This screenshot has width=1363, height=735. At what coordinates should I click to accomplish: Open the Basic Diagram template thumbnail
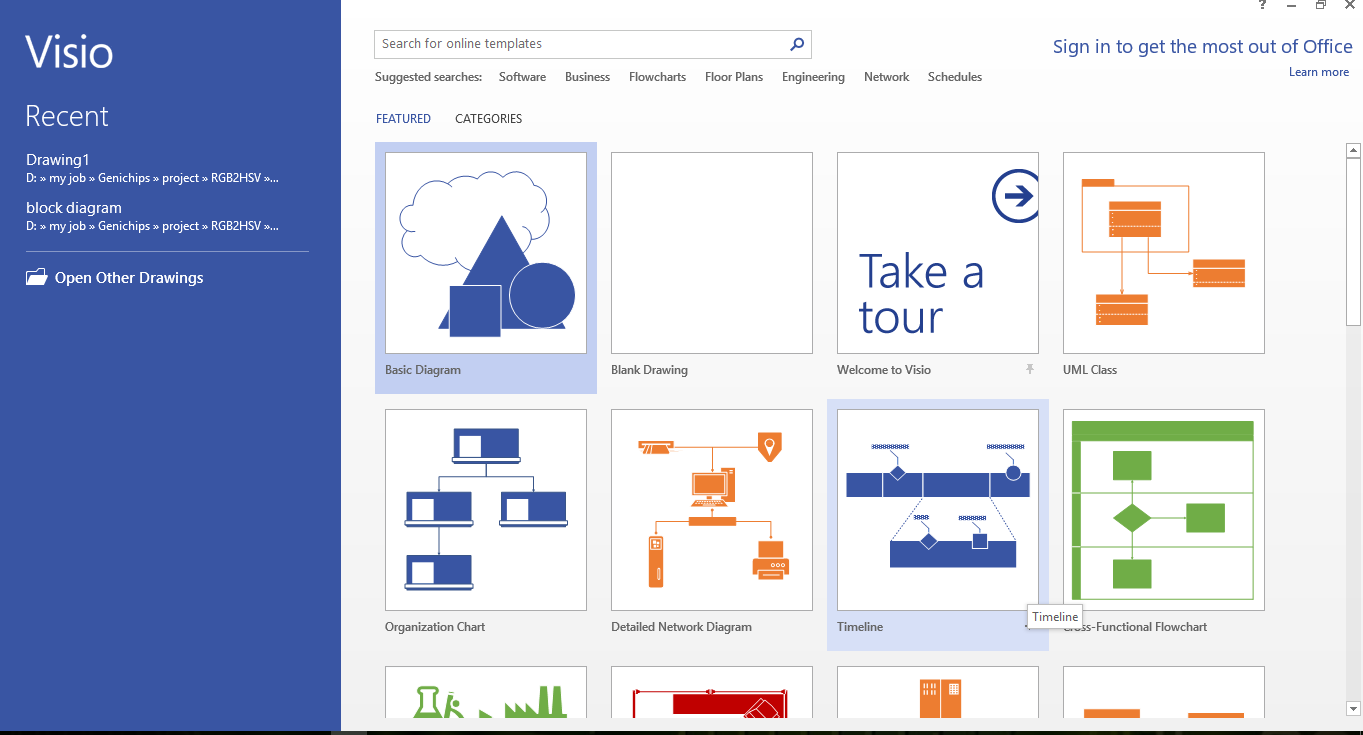coord(485,252)
